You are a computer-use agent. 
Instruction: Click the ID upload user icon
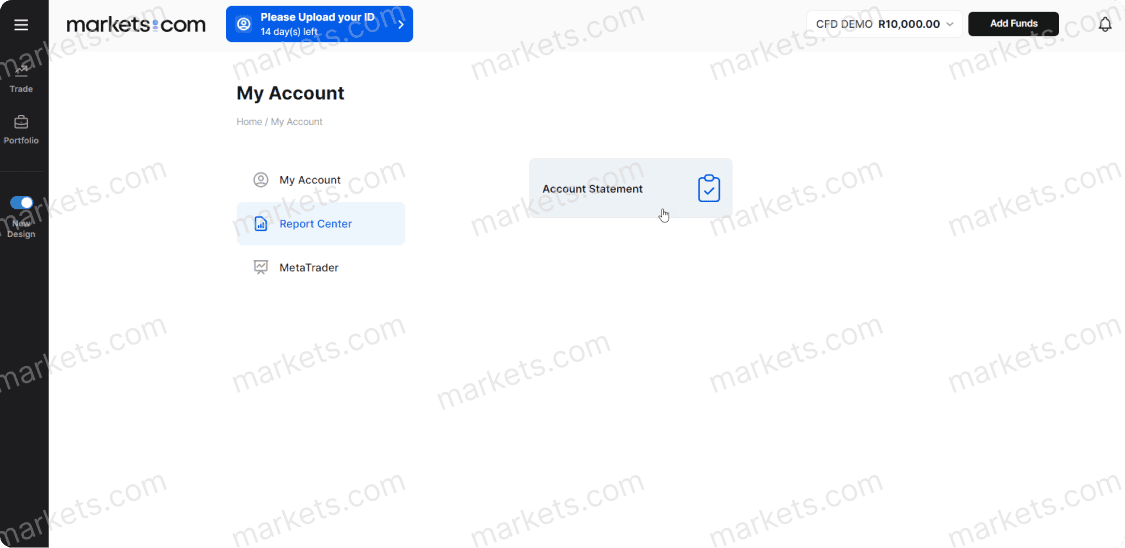coord(244,24)
